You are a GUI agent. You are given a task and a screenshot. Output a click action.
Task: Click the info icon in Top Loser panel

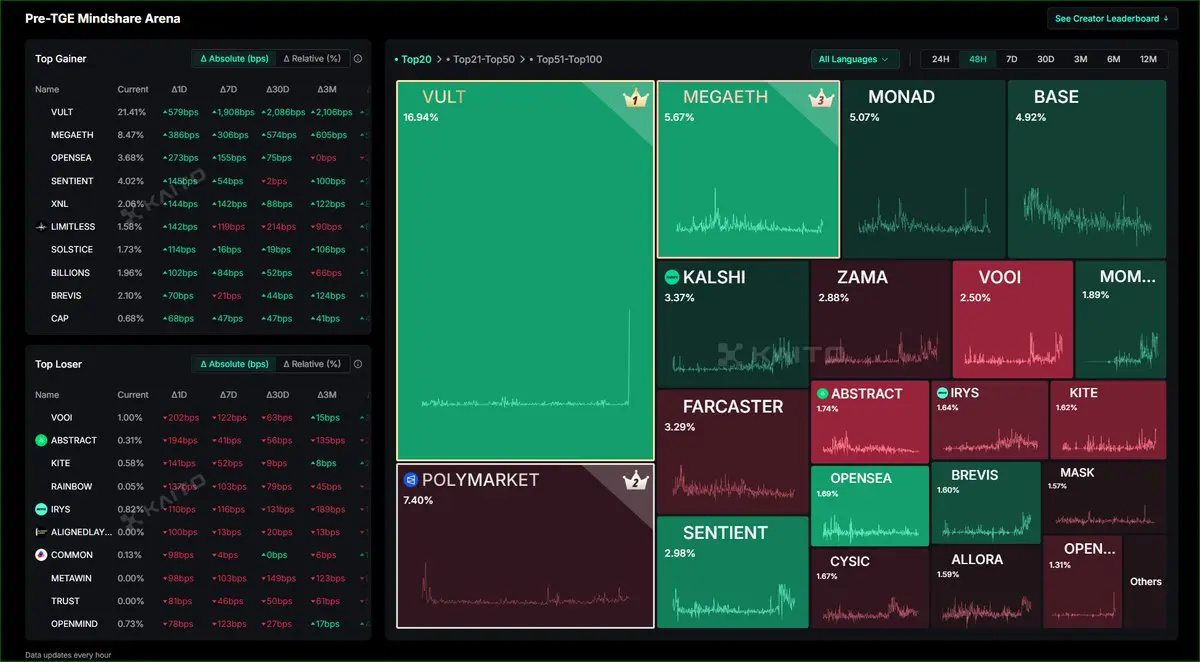[358, 364]
